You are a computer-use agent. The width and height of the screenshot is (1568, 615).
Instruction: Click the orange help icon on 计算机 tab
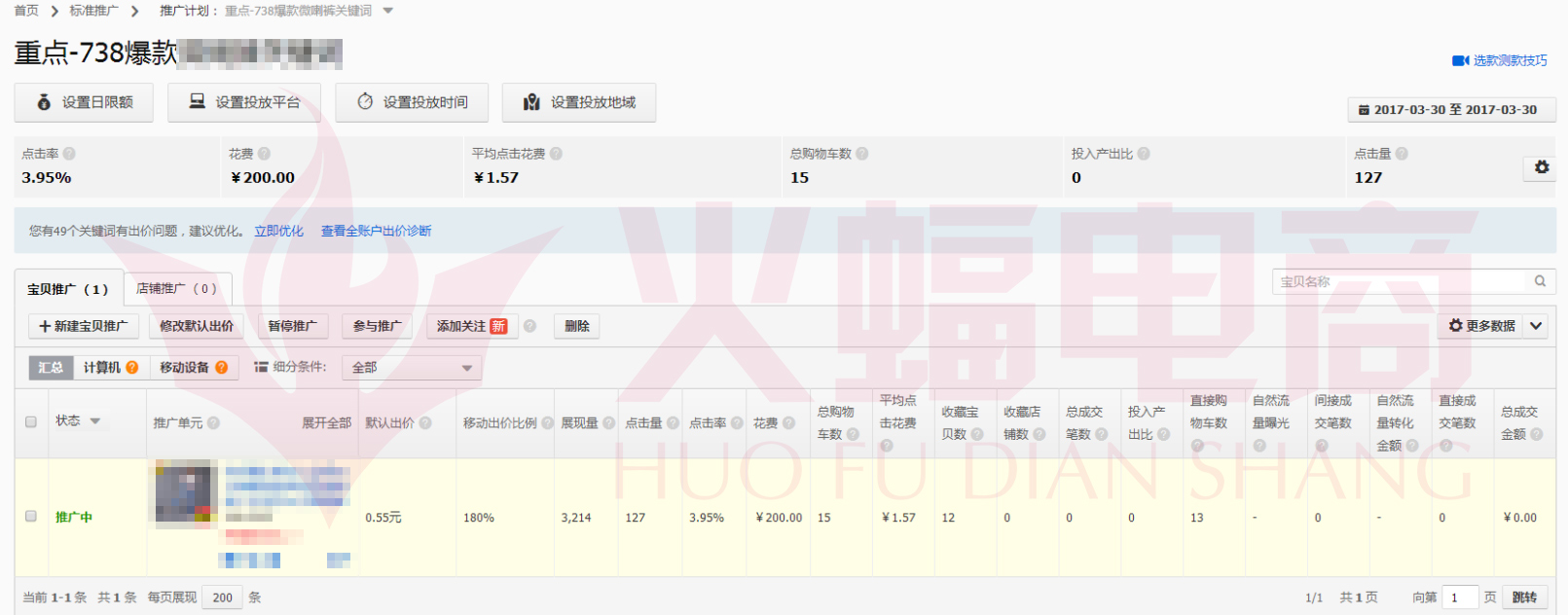click(x=131, y=367)
